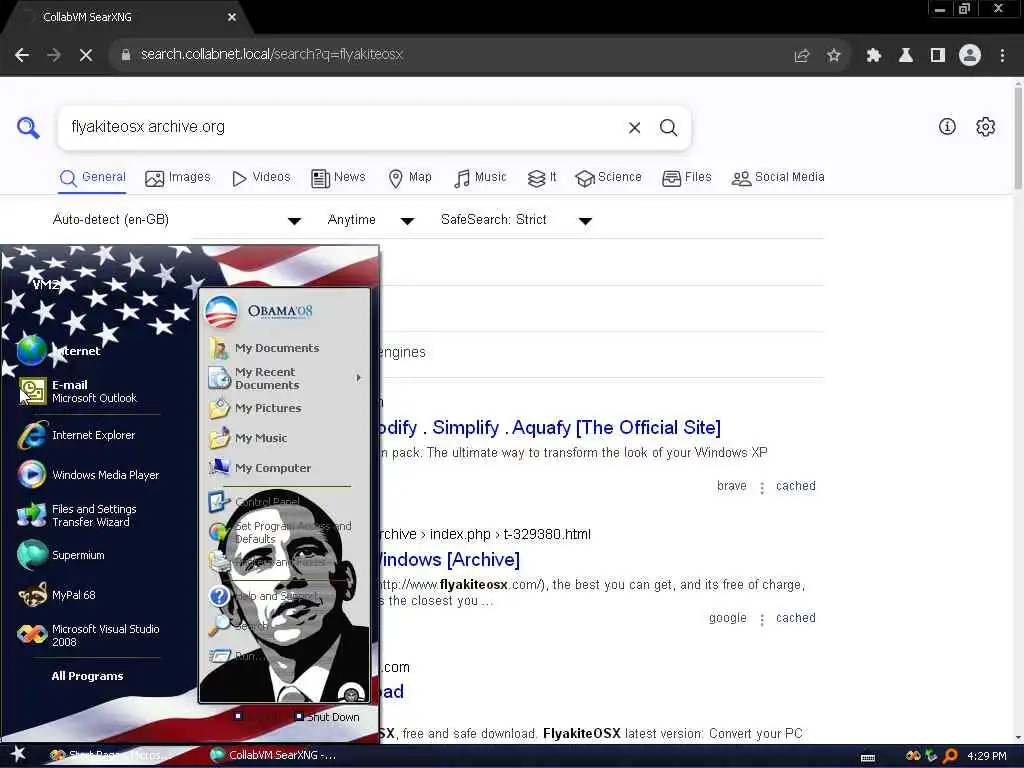Switch to the Music tab

[480, 178]
